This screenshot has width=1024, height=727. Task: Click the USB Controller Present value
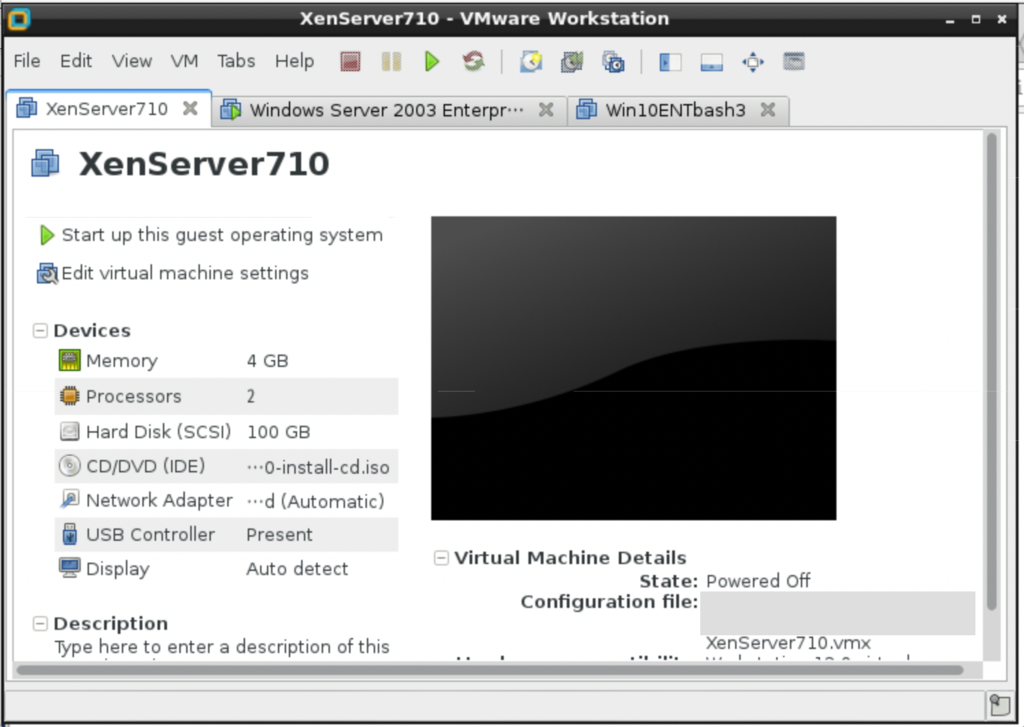pyautogui.click(x=280, y=535)
